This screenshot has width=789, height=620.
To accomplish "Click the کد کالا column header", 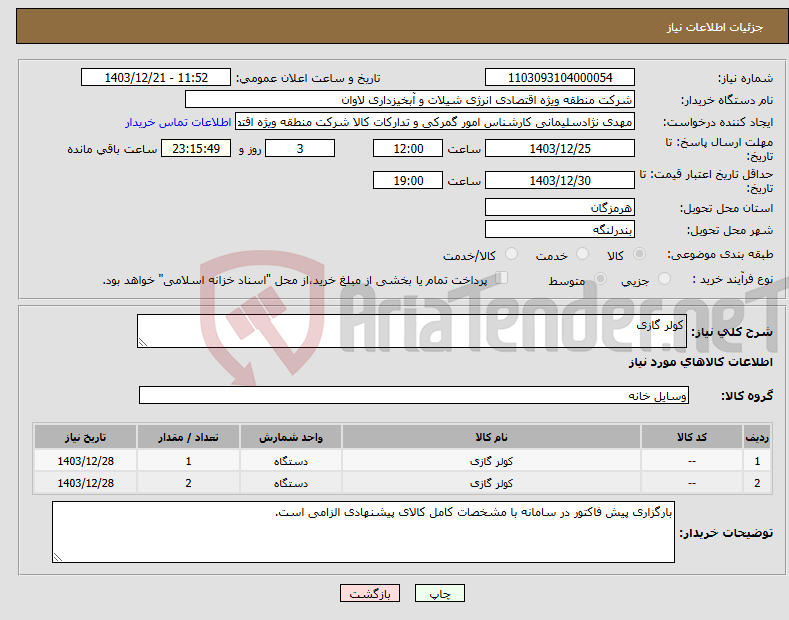I will pos(692,437).
